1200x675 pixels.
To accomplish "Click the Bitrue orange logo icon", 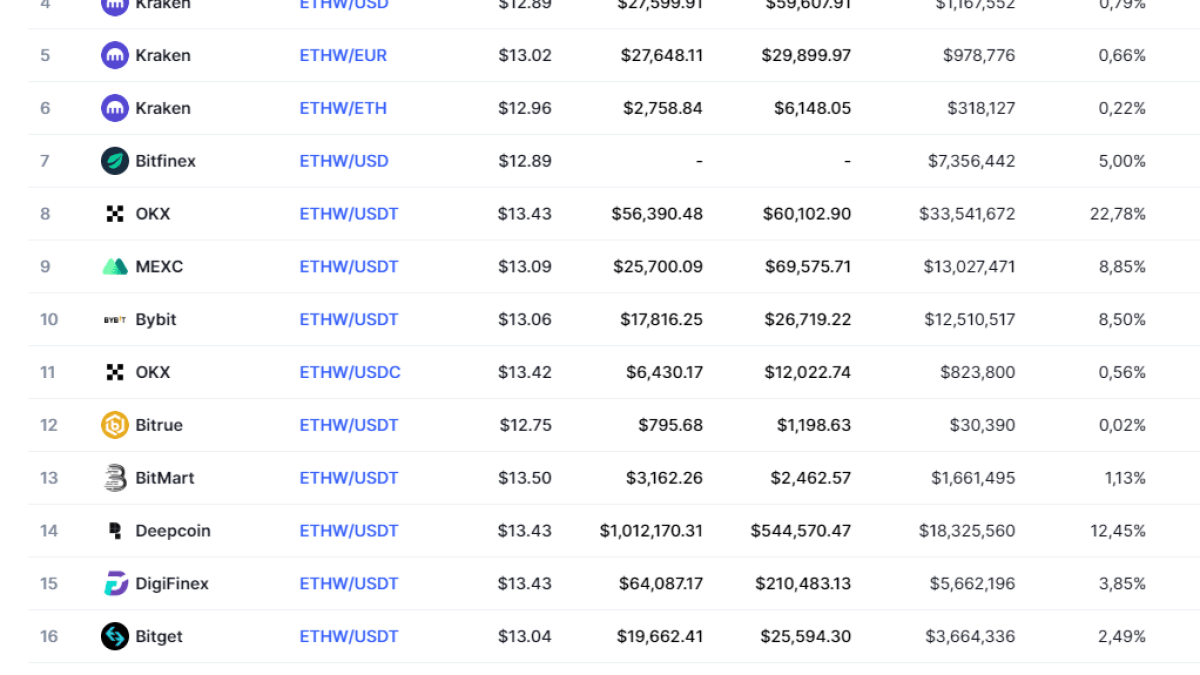I will (115, 425).
